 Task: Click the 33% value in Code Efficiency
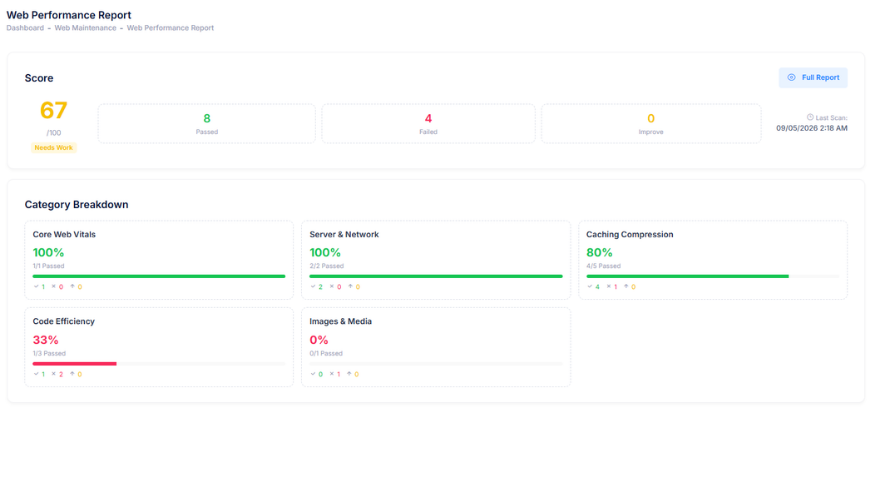(x=46, y=340)
